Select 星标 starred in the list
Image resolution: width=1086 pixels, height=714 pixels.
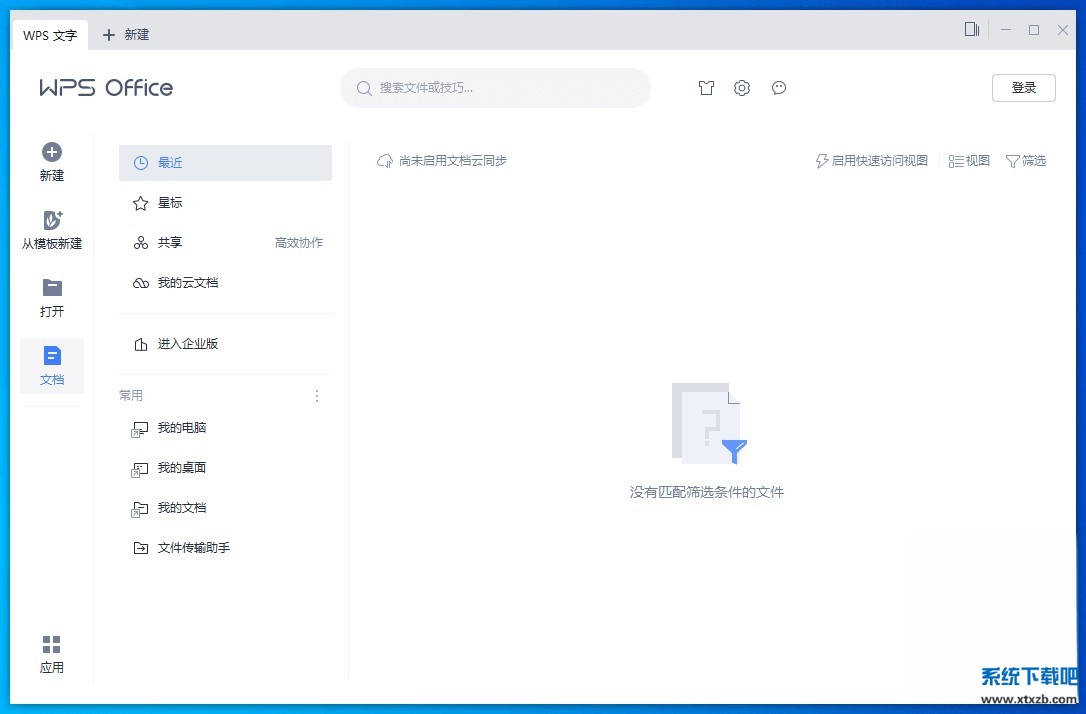[x=170, y=203]
